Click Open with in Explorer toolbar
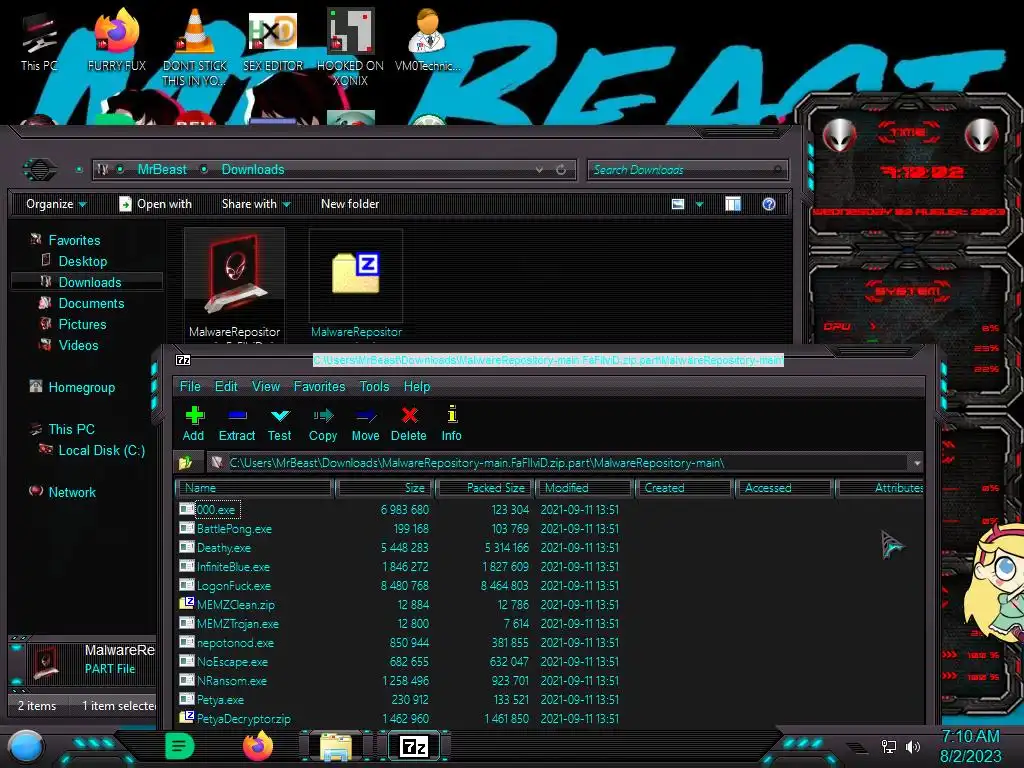The height and width of the screenshot is (768, 1024). coord(155,204)
